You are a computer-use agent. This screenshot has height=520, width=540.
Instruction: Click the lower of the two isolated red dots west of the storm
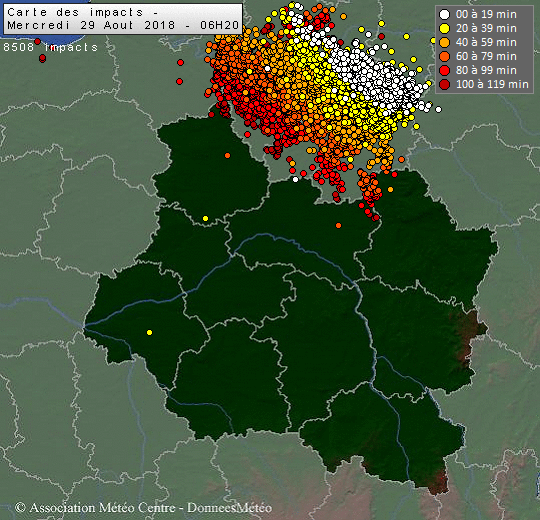point(179,82)
